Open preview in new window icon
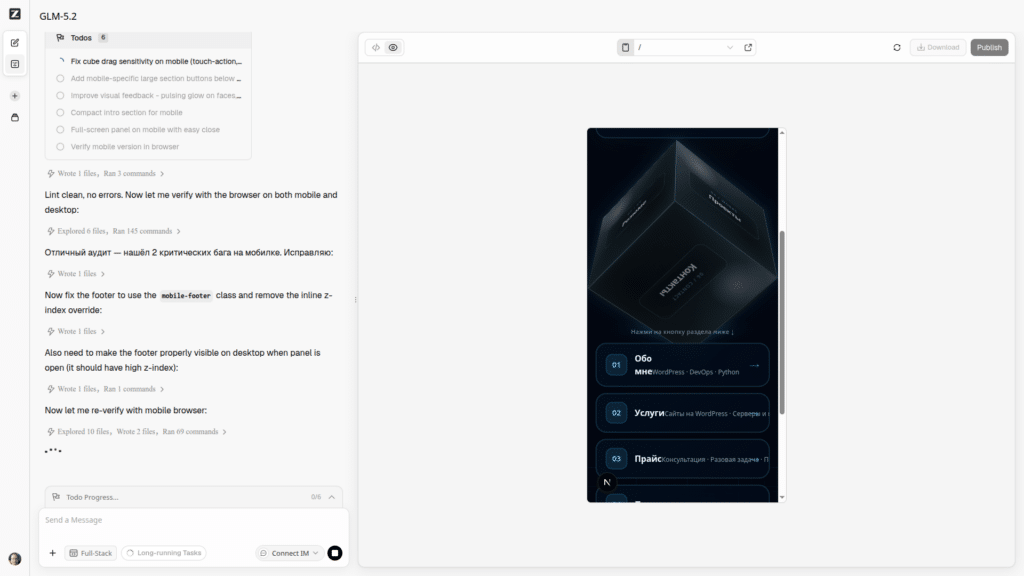Screen dimensions: 1024x576 (748, 48)
